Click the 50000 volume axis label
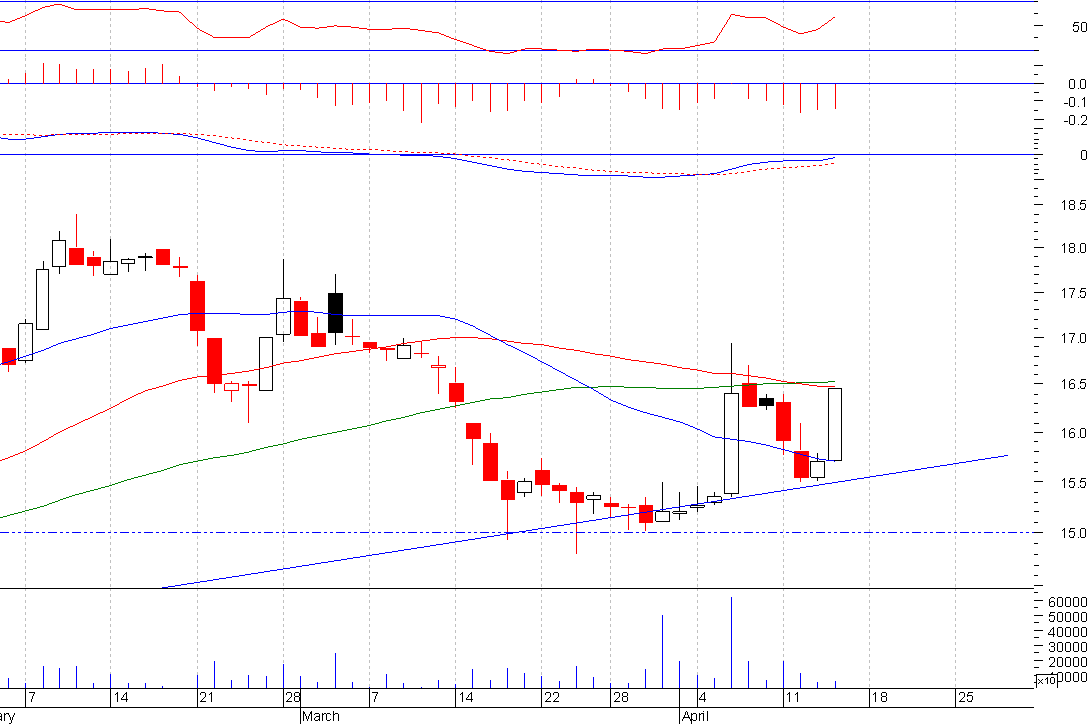The image size is (1091, 724). click(x=1068, y=618)
